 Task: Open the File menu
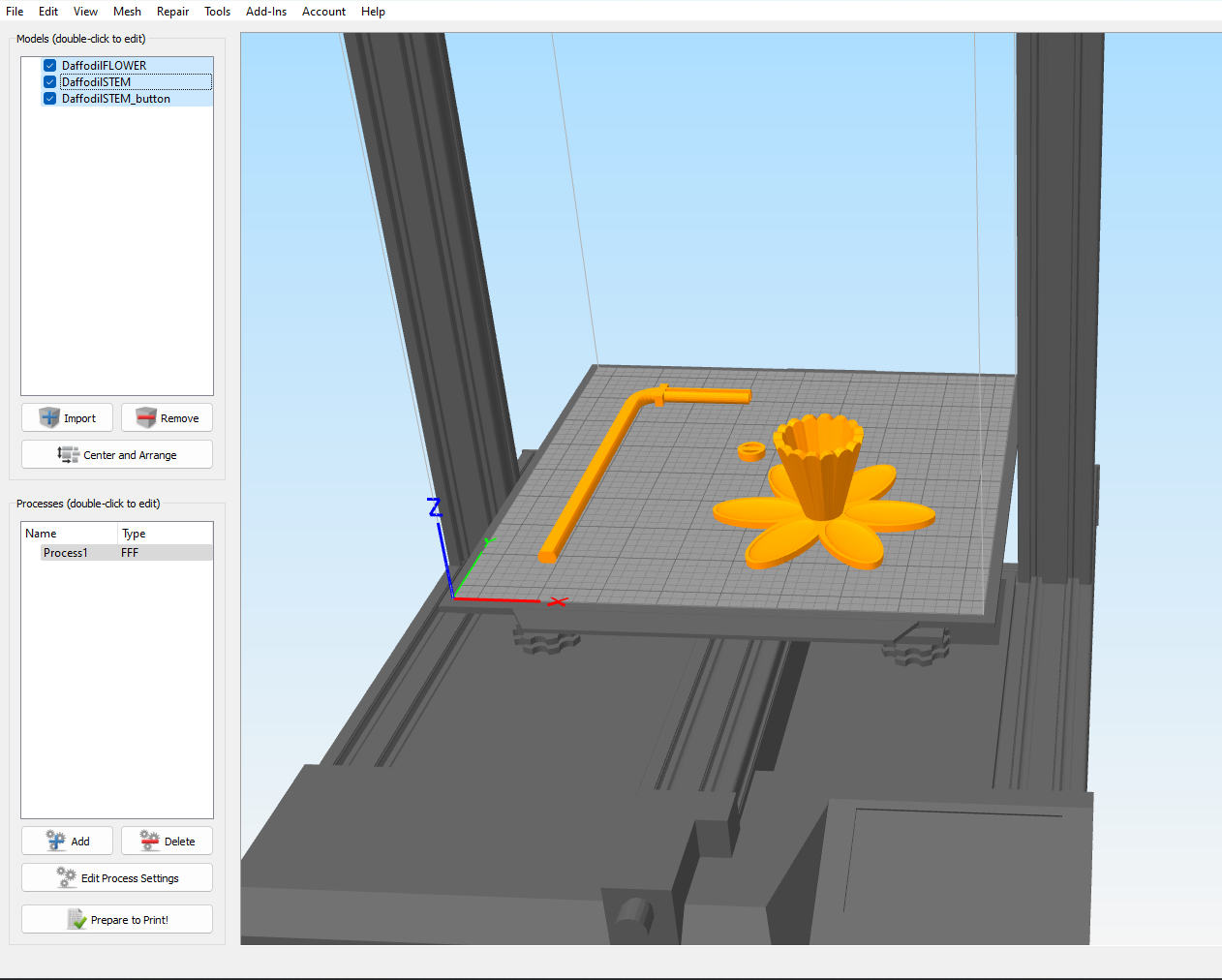[14, 12]
